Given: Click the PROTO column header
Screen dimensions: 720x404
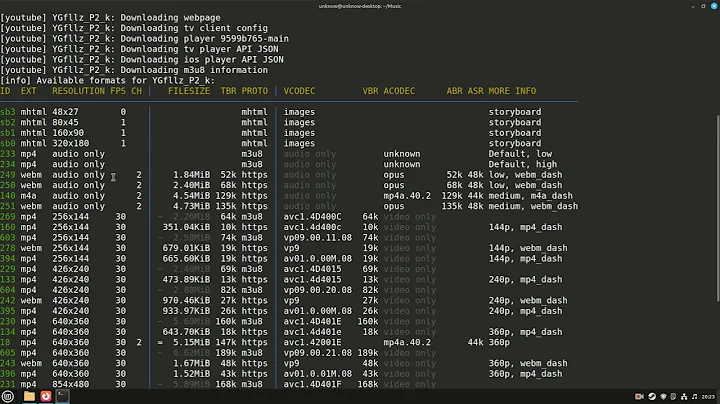Looking at the screenshot, I should 254,91.
